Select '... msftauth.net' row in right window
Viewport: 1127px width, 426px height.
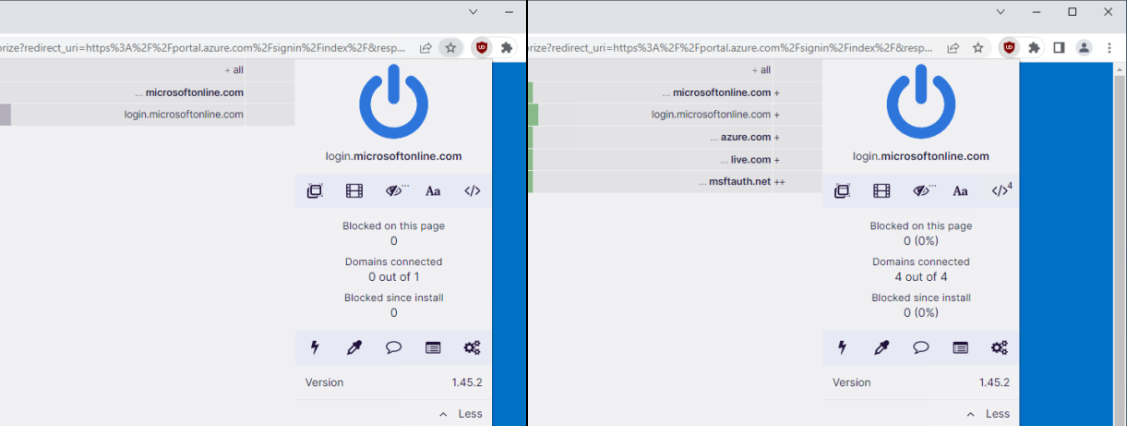tap(675, 182)
